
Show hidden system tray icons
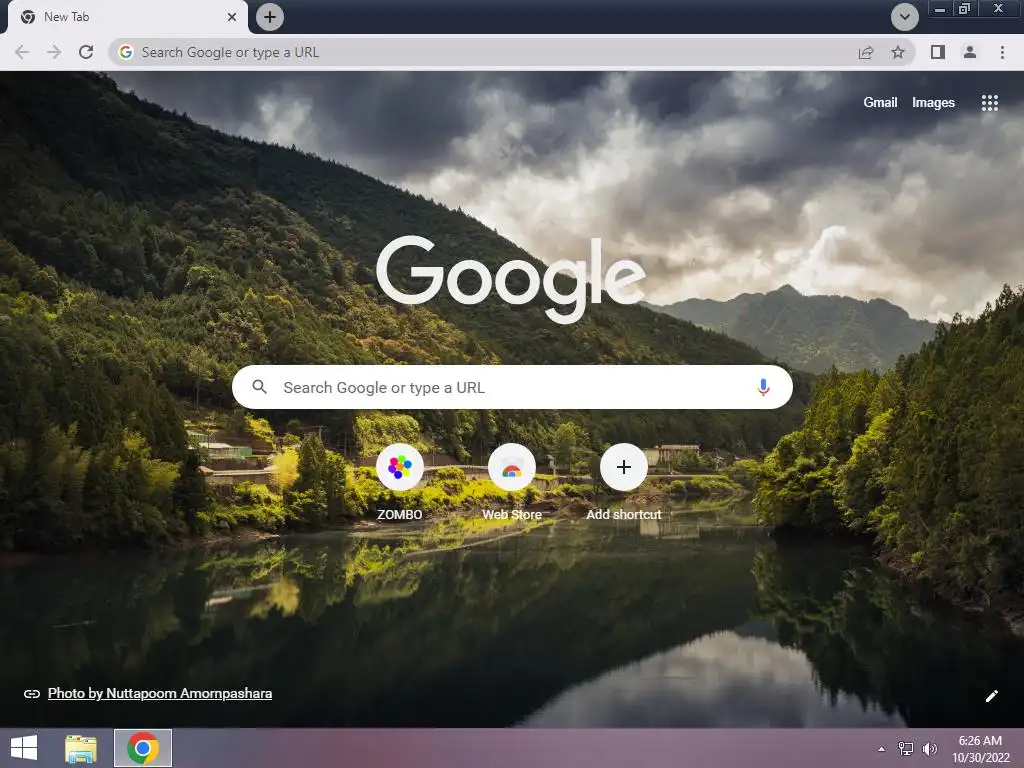pyautogui.click(x=882, y=749)
